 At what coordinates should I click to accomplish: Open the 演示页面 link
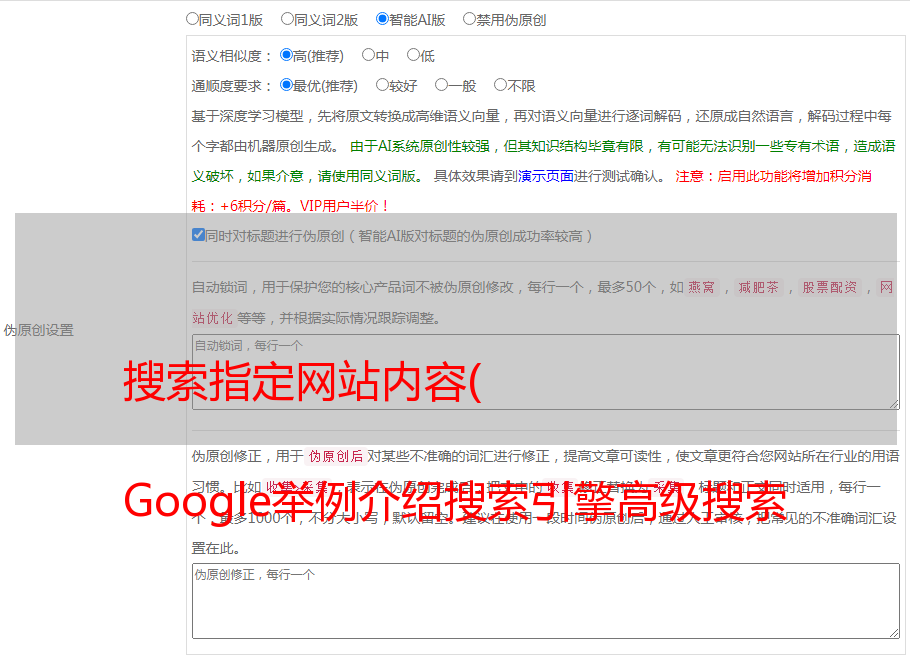tap(546, 176)
